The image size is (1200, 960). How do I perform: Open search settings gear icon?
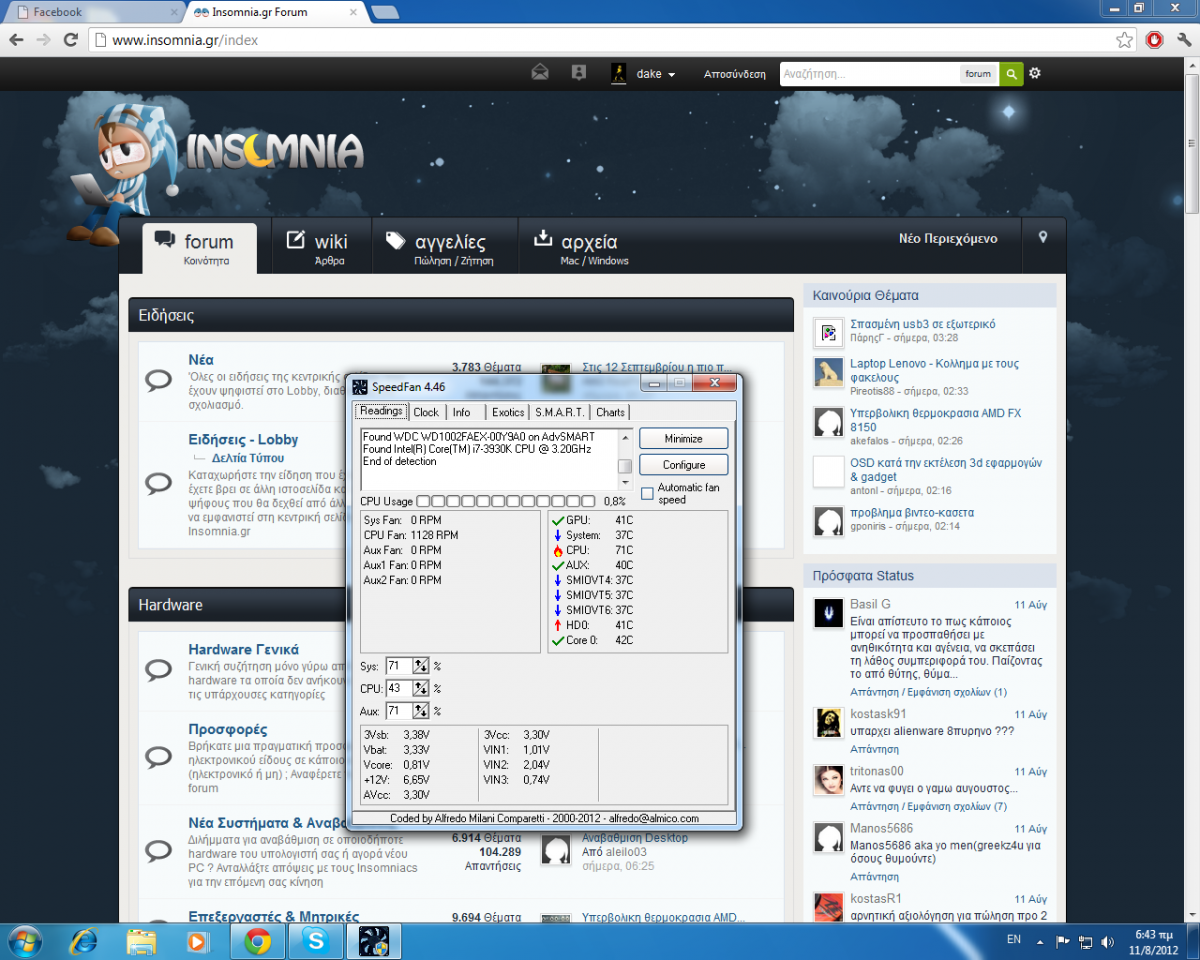click(1035, 74)
